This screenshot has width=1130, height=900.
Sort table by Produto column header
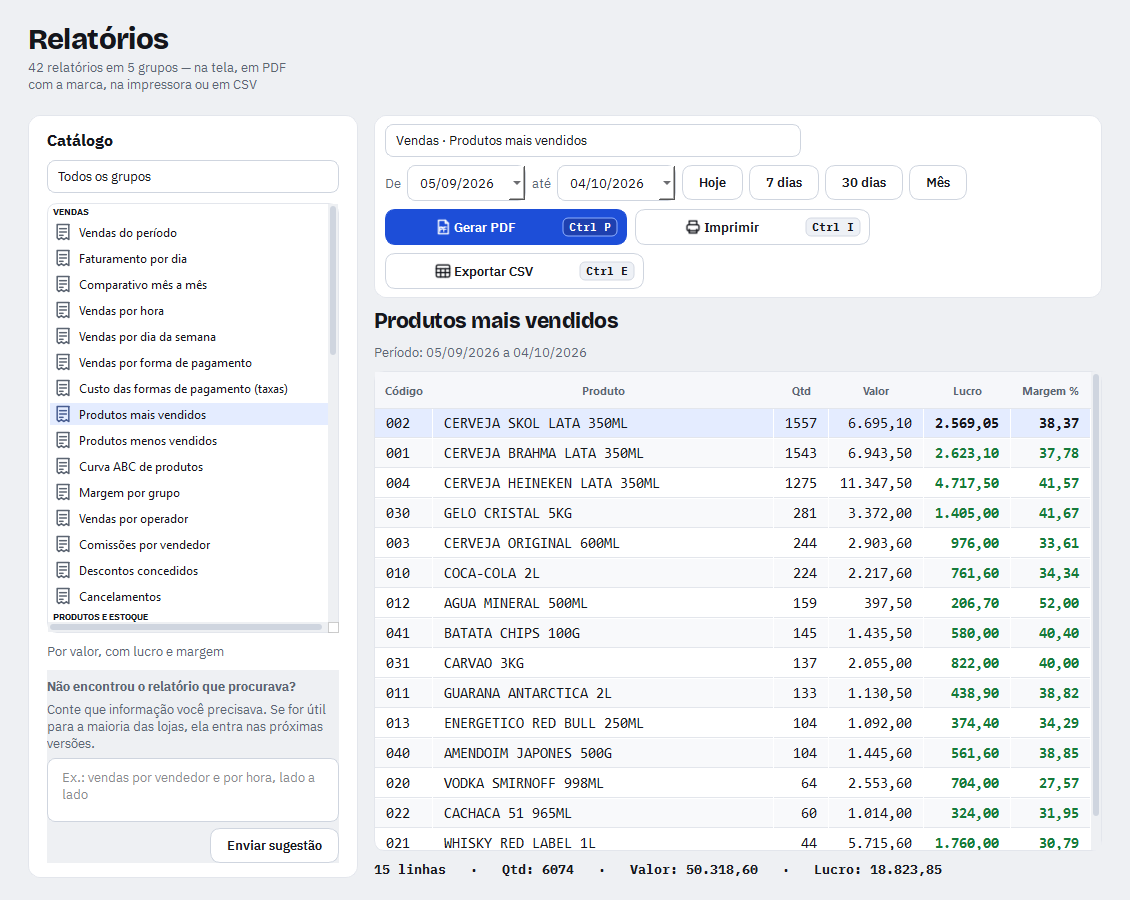[x=603, y=391]
